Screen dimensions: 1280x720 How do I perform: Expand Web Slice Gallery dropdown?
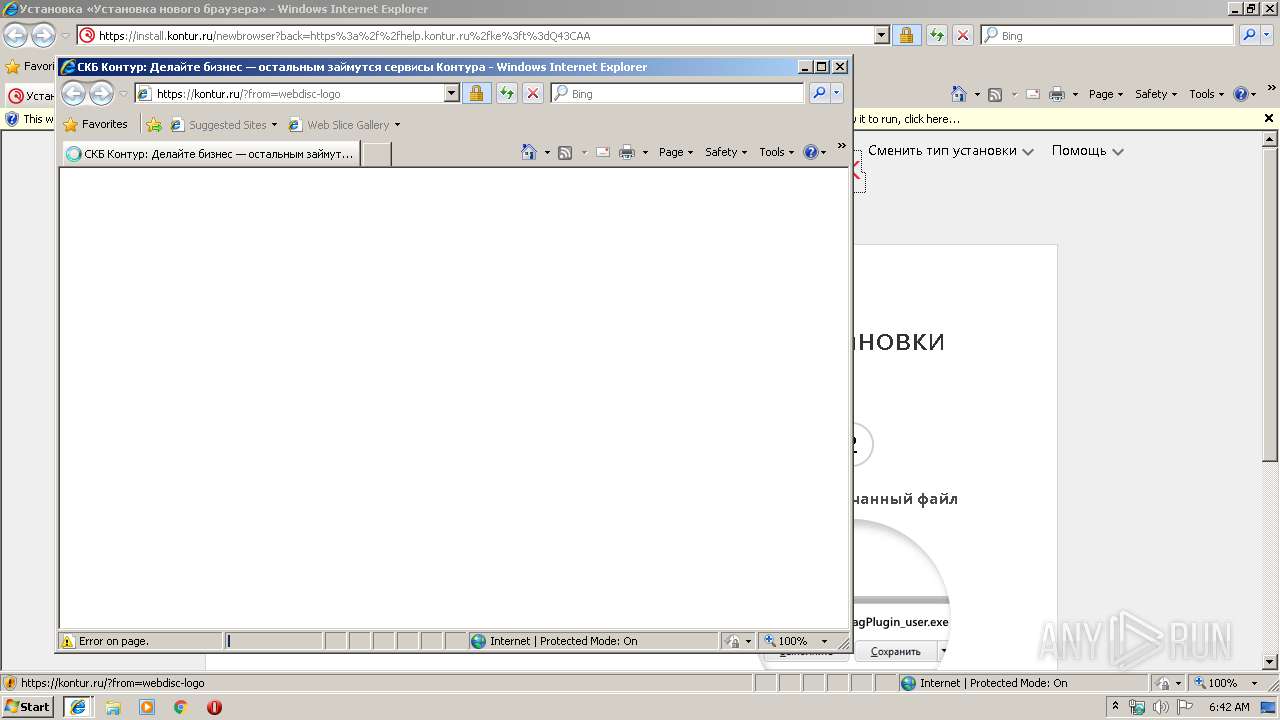click(397, 125)
